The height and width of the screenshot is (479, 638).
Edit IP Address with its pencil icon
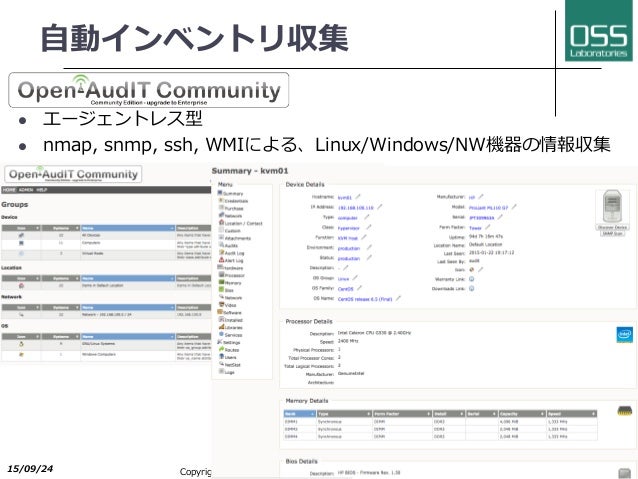[380, 207]
